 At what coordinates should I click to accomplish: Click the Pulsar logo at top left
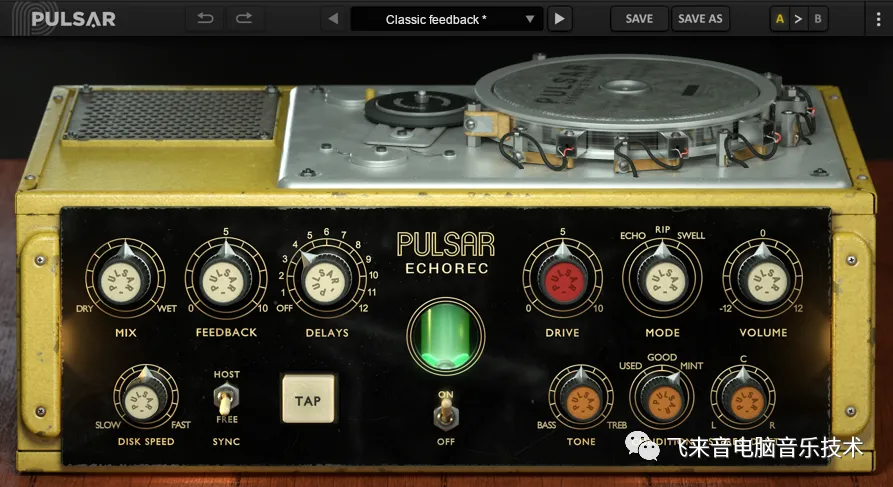(65, 19)
